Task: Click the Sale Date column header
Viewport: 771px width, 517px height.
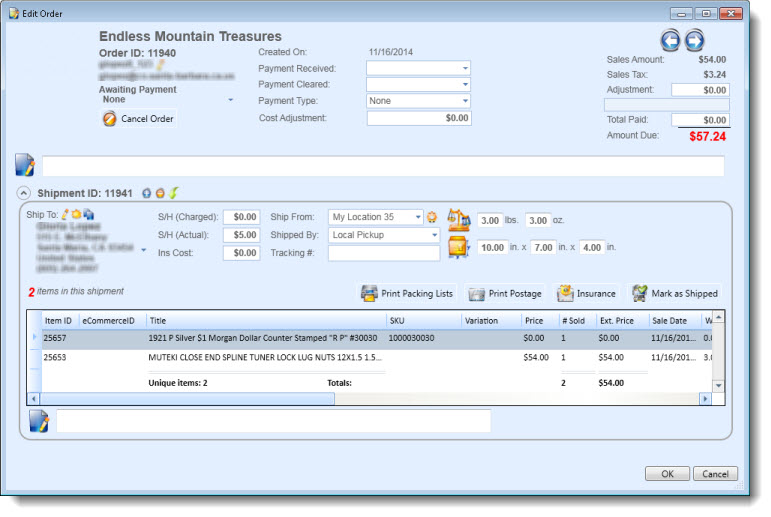Action: (675, 321)
